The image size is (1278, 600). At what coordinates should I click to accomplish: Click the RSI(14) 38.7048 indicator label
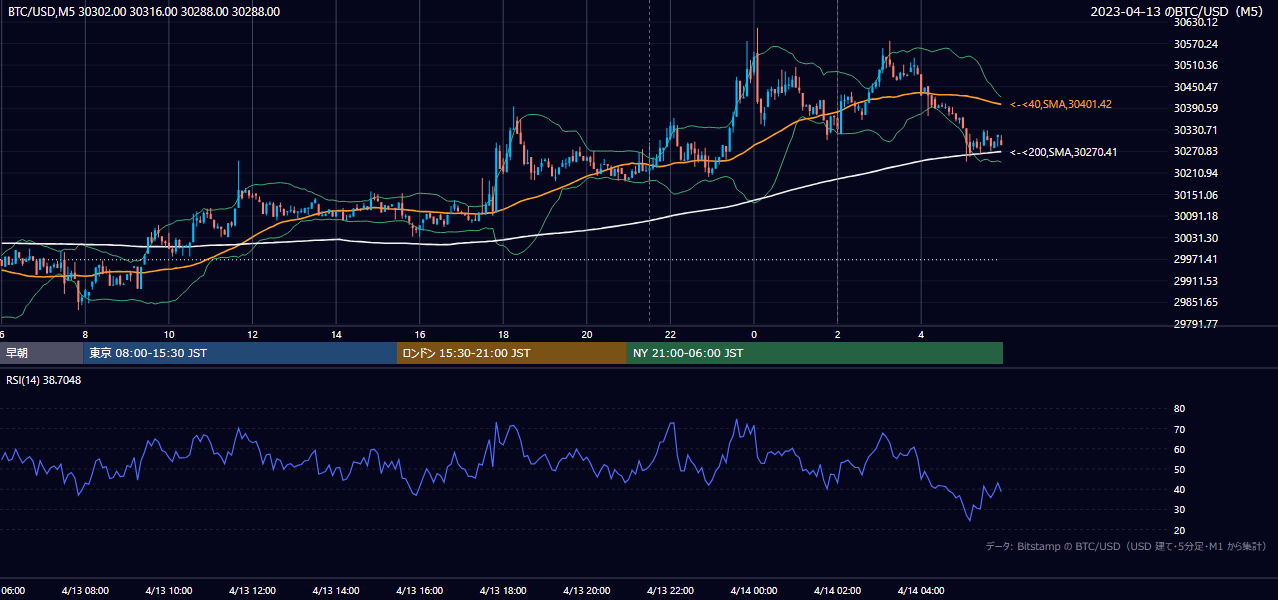[44, 380]
